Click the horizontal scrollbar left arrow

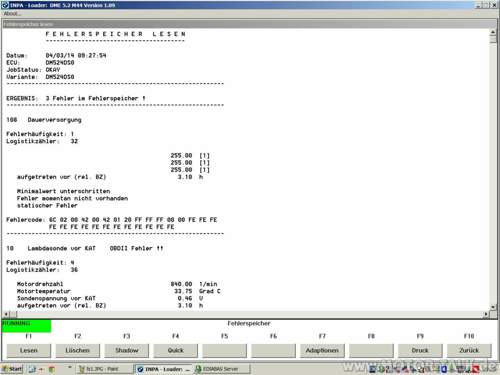pos(6,314)
